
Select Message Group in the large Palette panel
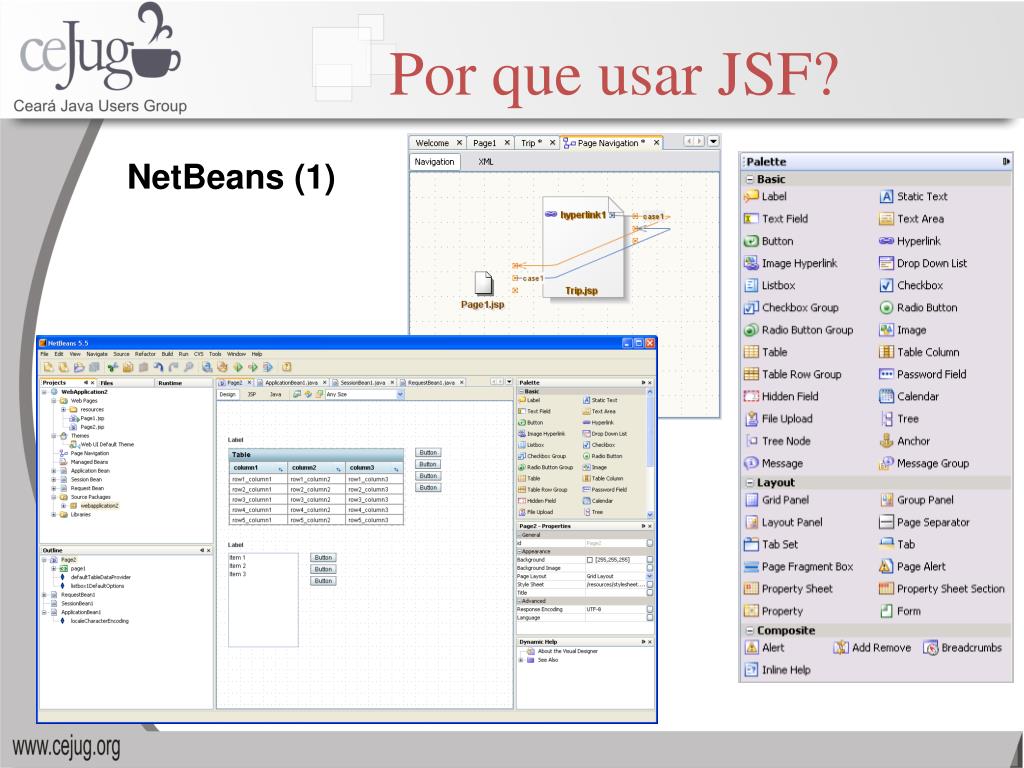click(924, 463)
